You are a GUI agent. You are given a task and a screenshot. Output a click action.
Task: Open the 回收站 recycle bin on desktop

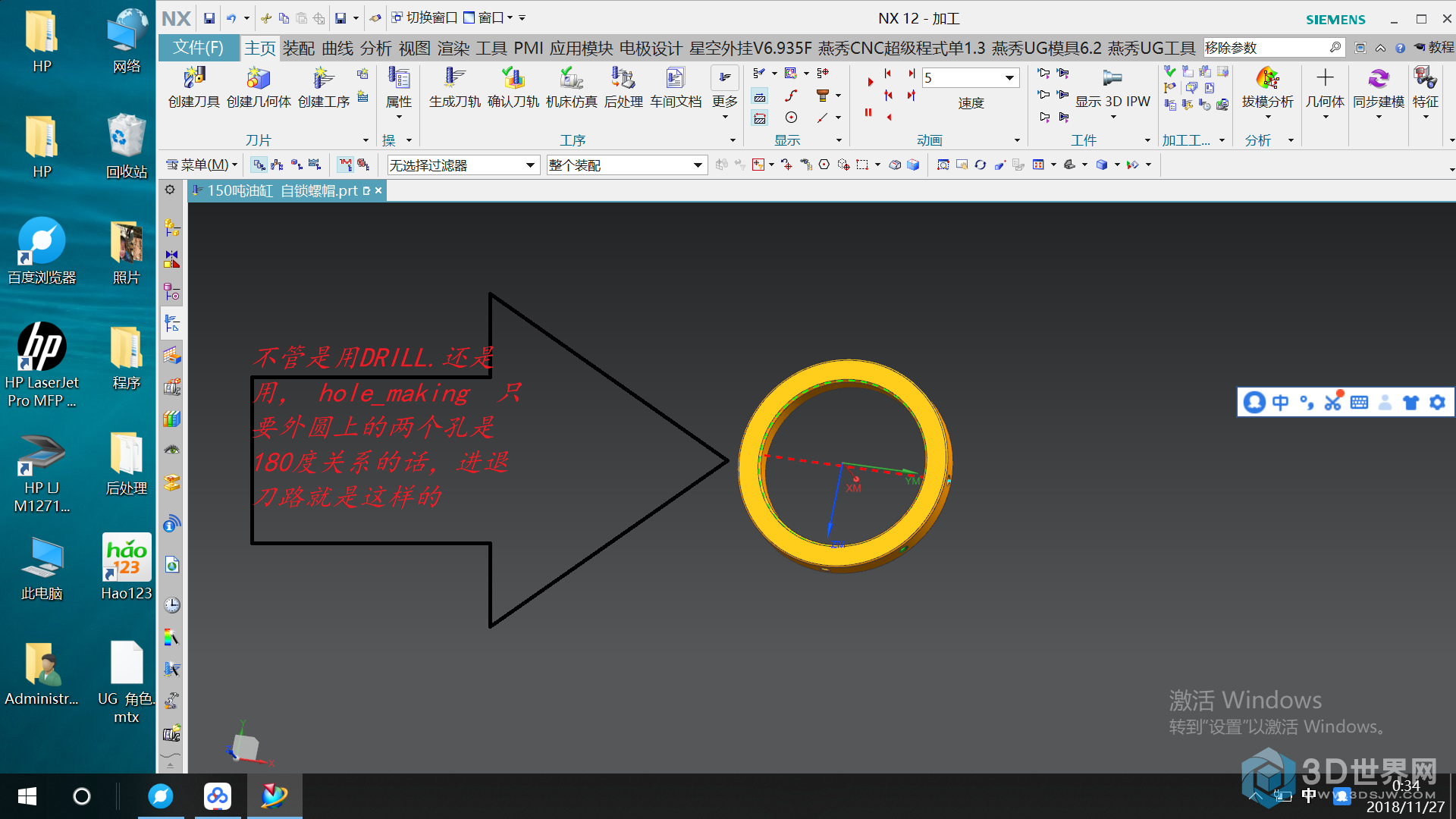[127, 146]
